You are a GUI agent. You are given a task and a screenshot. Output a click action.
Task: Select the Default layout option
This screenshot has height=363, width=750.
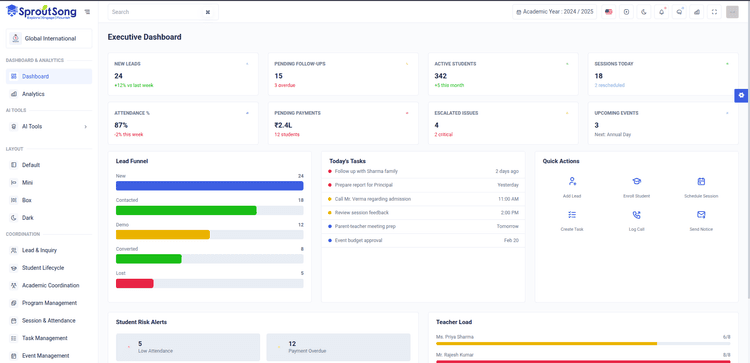pos(49,165)
